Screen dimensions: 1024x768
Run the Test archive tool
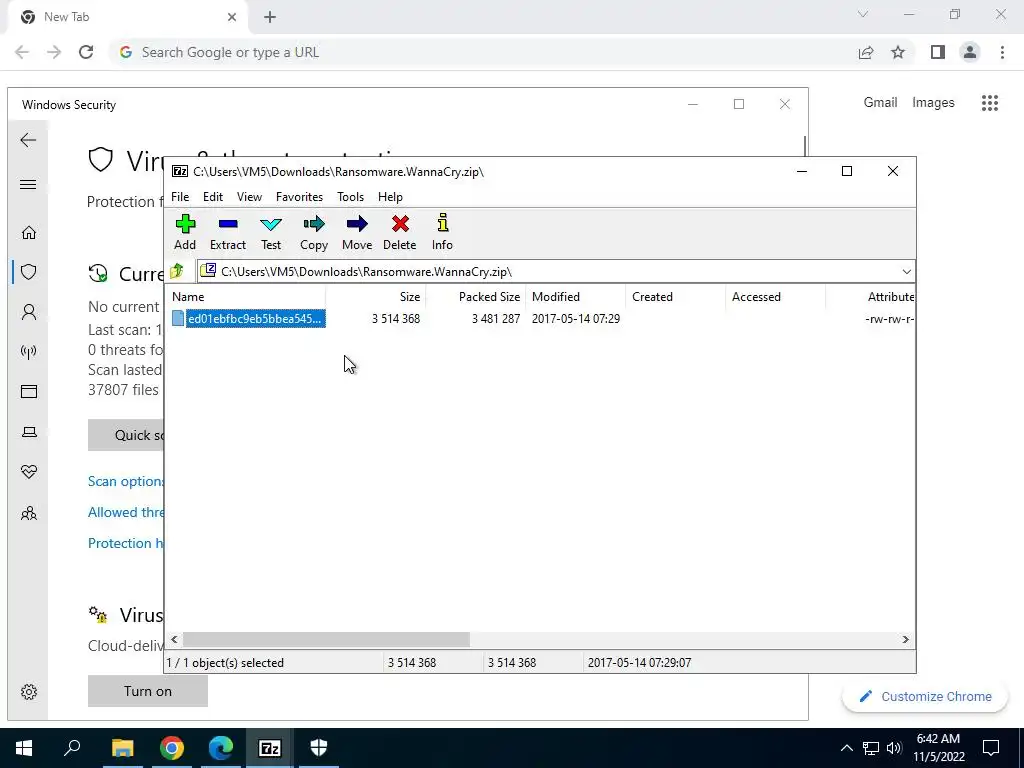tap(271, 232)
